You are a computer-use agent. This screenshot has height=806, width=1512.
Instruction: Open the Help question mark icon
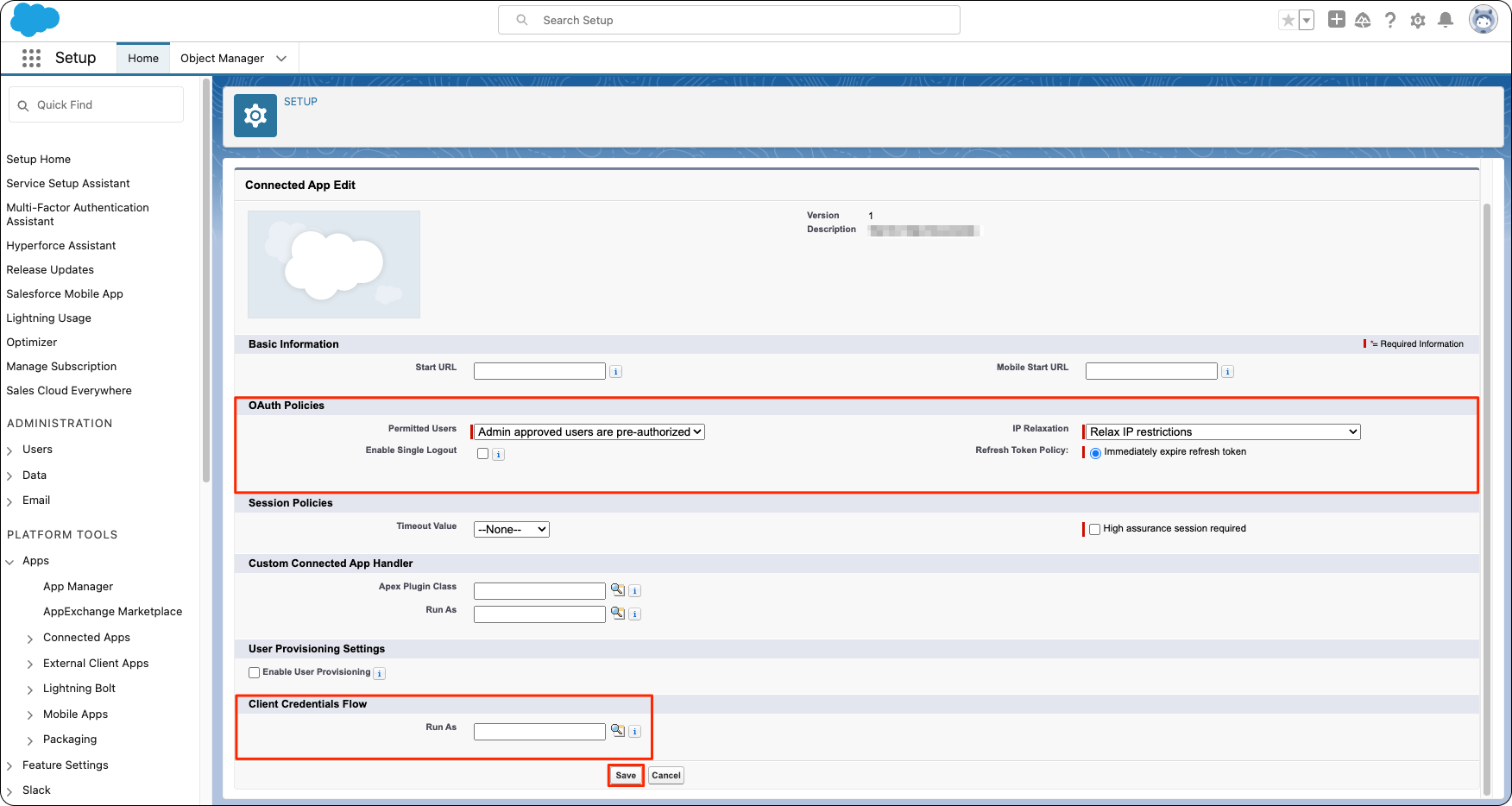tap(1390, 20)
